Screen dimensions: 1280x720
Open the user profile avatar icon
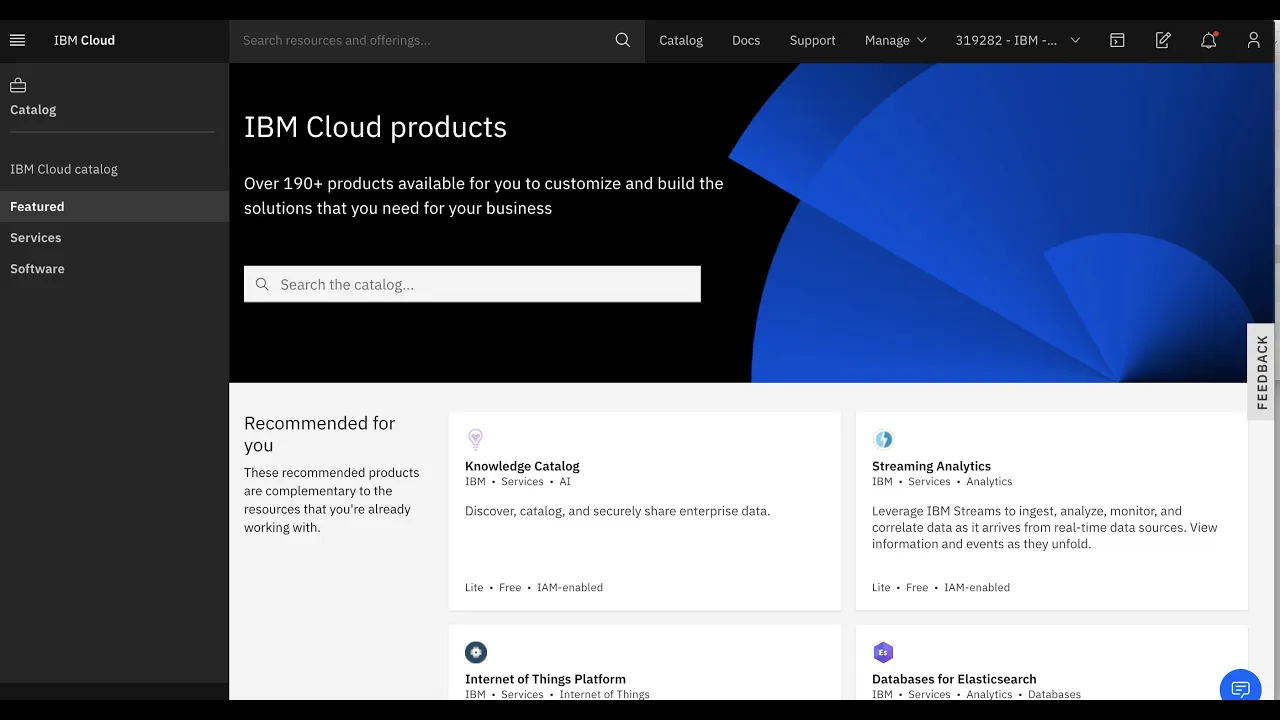[x=1253, y=40]
